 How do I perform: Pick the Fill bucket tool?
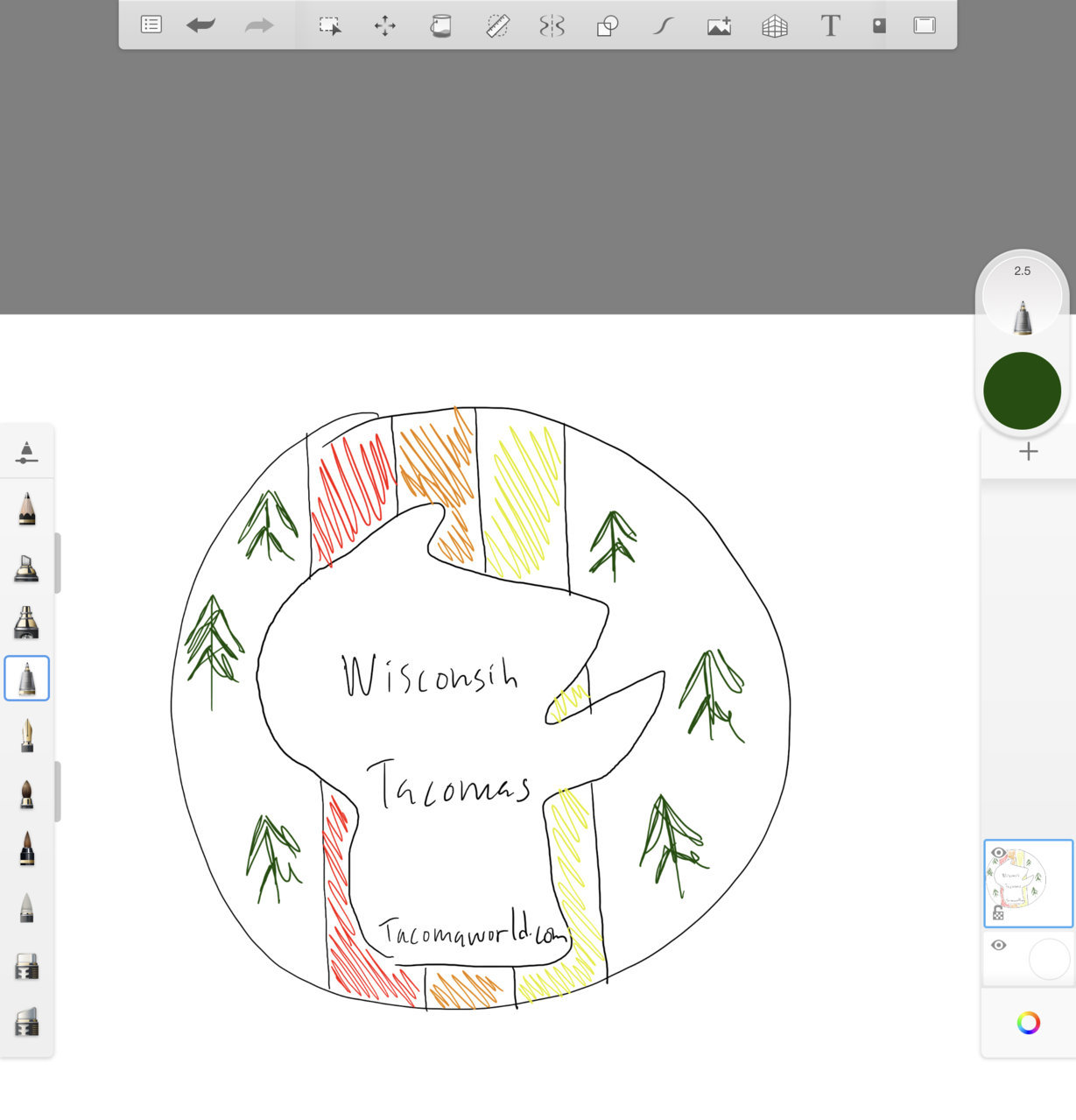pyautogui.click(x=441, y=25)
